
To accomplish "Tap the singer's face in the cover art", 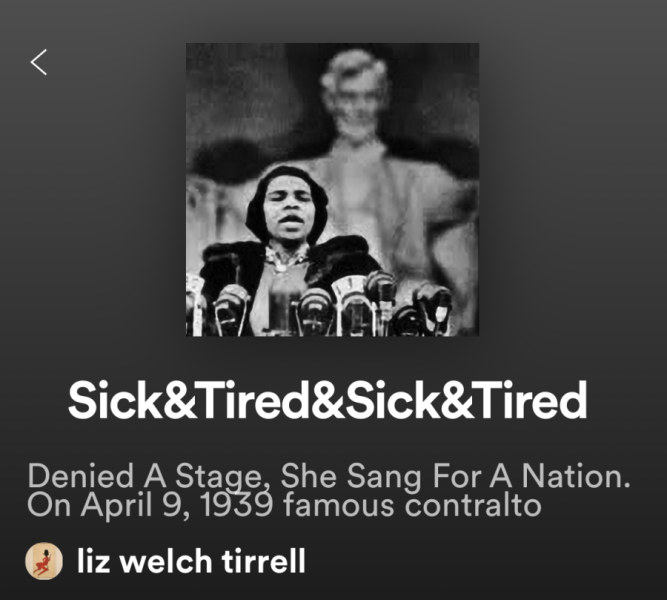I will tap(290, 202).
